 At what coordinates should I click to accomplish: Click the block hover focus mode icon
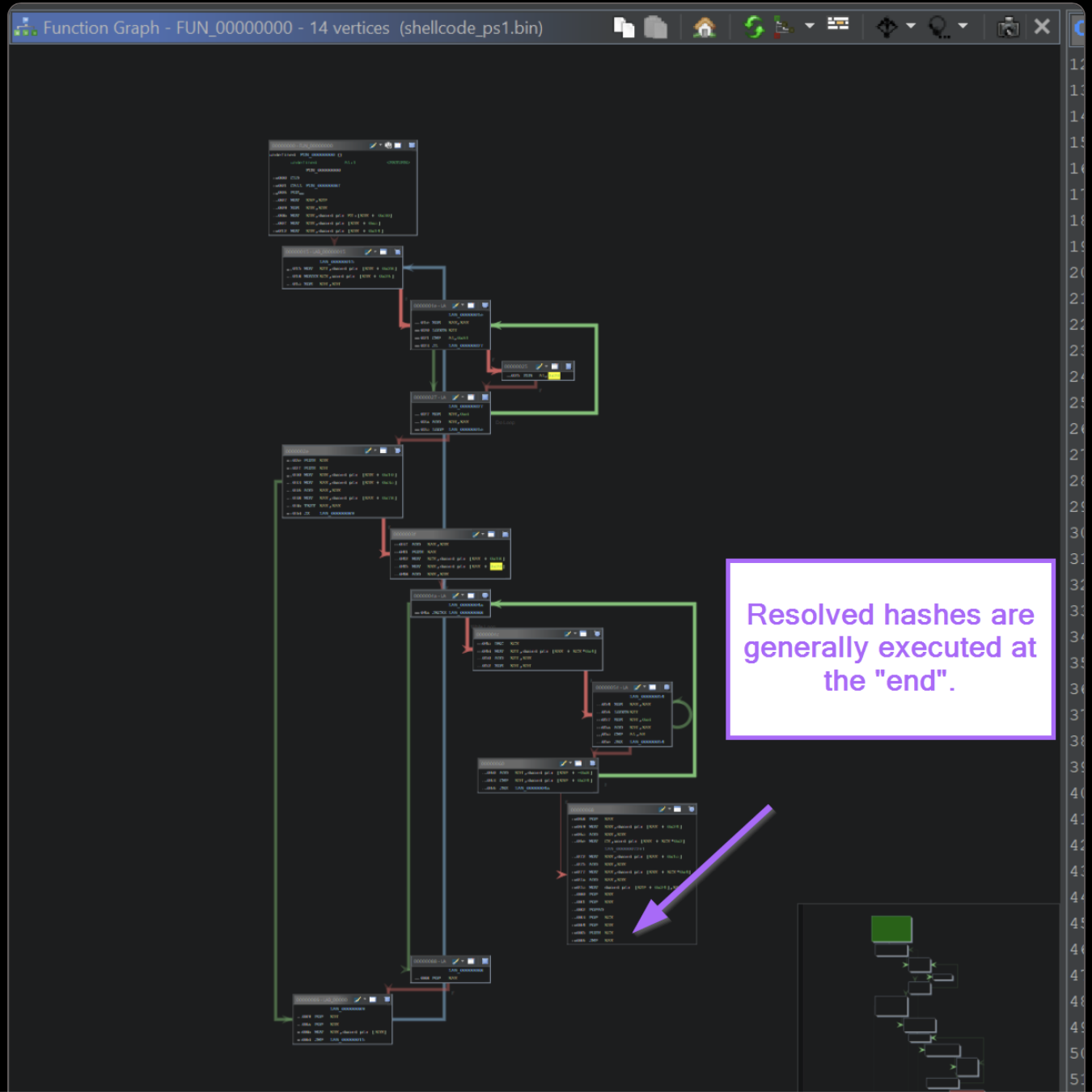pyautogui.click(x=938, y=28)
